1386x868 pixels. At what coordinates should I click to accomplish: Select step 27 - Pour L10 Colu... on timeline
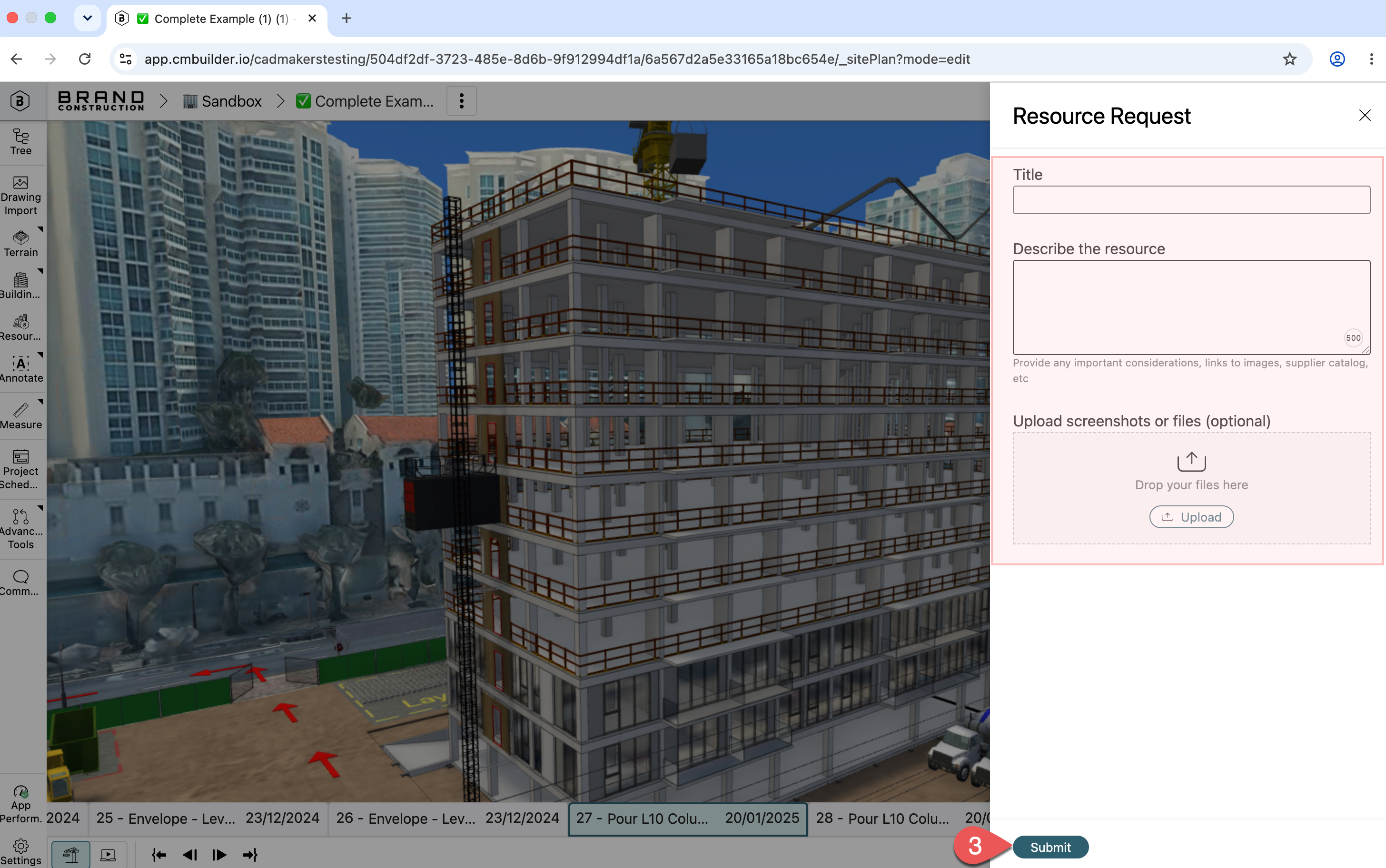click(688, 818)
